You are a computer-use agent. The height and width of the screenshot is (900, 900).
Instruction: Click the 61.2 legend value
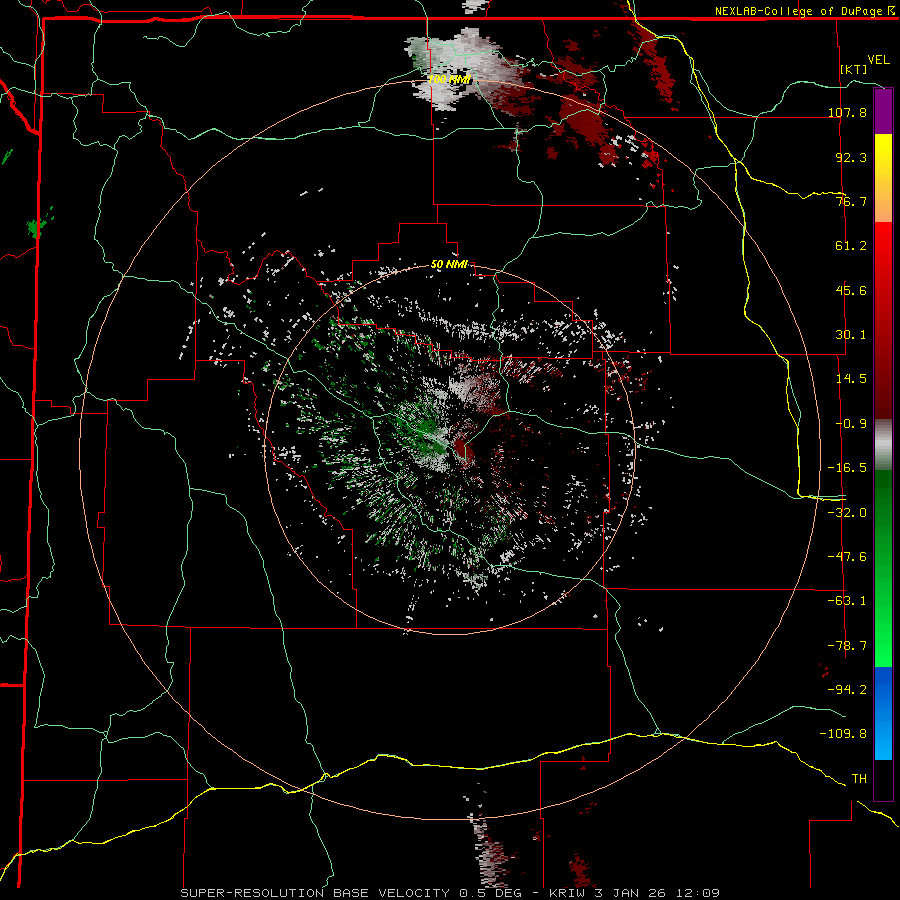851,246
